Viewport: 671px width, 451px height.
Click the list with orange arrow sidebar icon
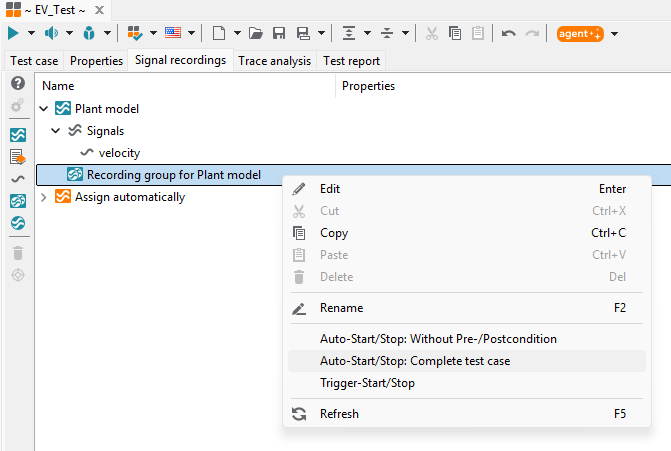click(x=18, y=157)
